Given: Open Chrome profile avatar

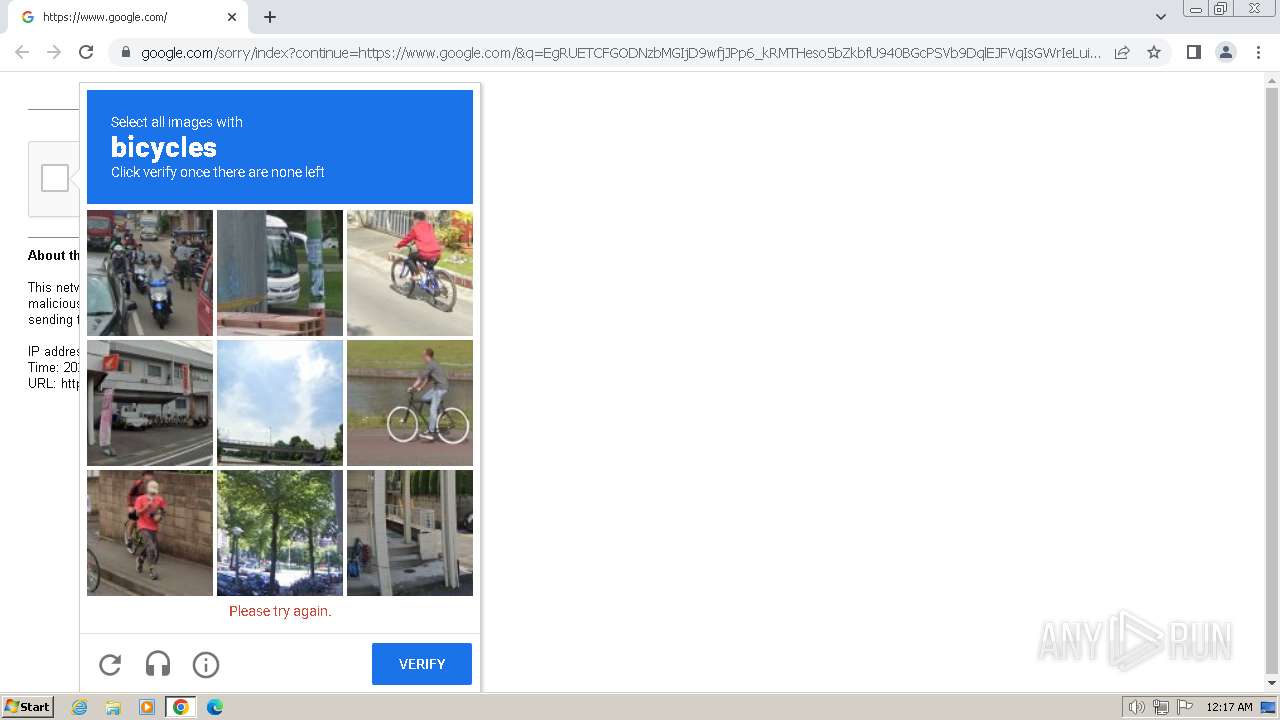Looking at the screenshot, I should pos(1226,52).
